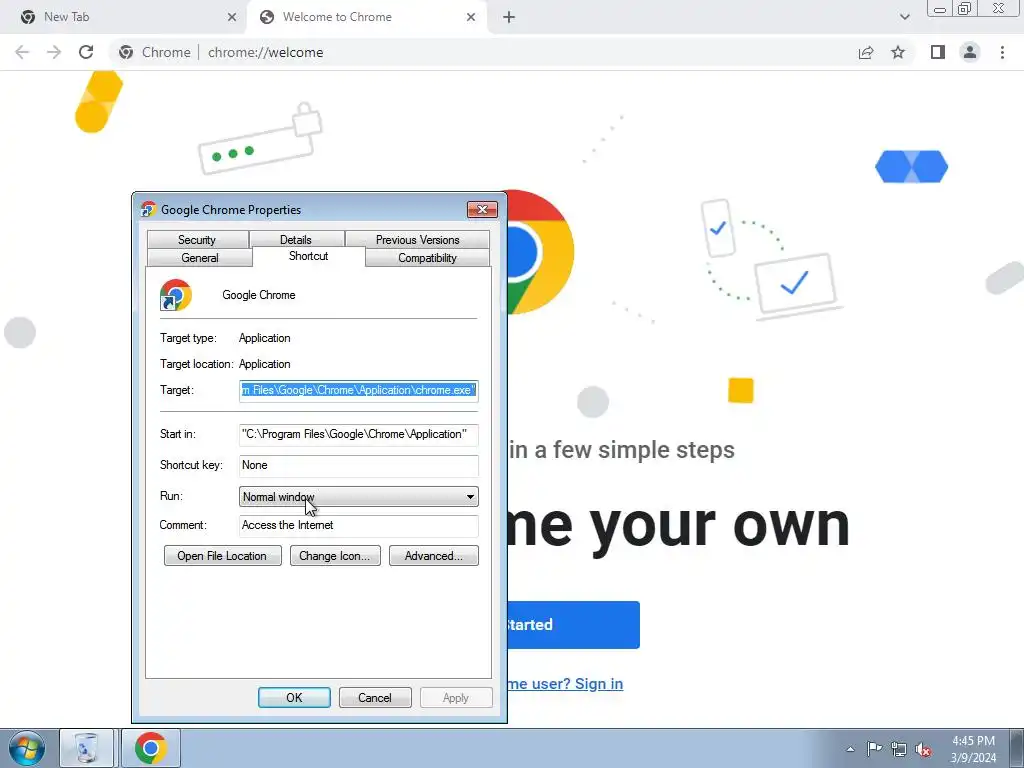Click the Comment field
The image size is (1024, 768).
(x=359, y=526)
